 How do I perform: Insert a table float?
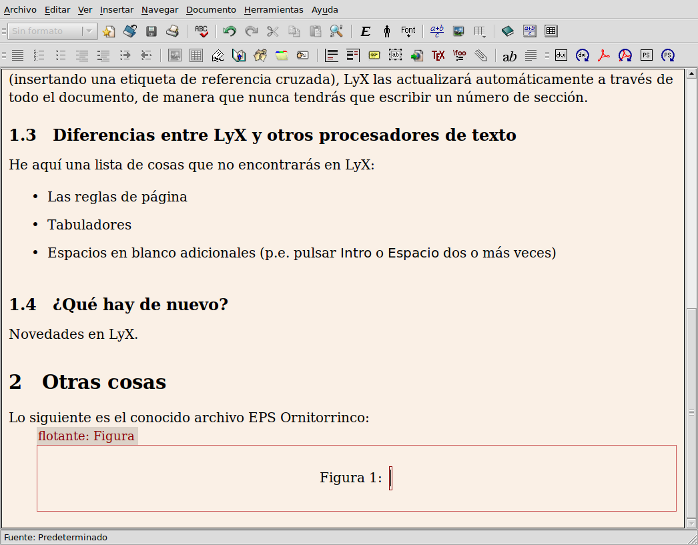pos(196,56)
